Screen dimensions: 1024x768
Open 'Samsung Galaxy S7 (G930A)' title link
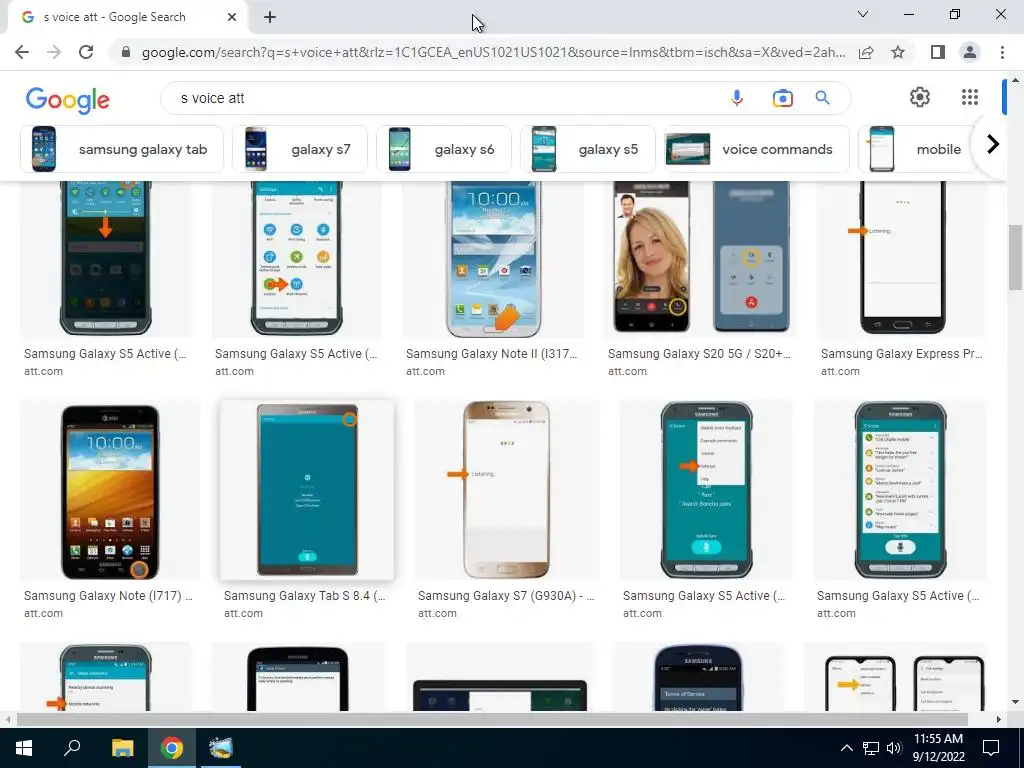pos(505,596)
